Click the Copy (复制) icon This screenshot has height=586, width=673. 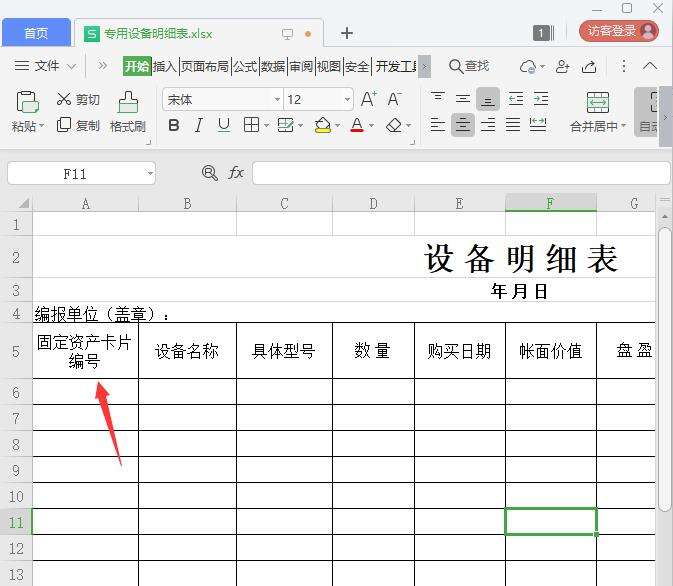64,125
